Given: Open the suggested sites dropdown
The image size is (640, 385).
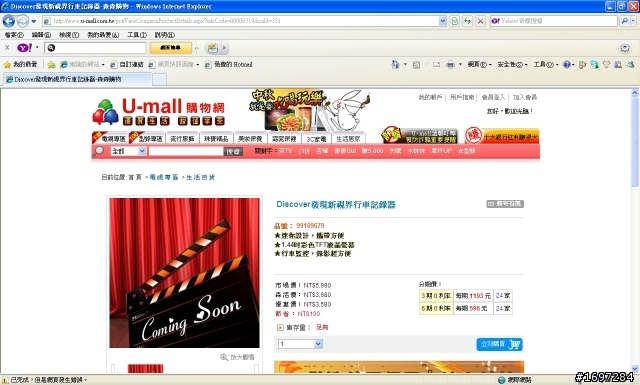Looking at the screenshot, I should click(x=82, y=65).
